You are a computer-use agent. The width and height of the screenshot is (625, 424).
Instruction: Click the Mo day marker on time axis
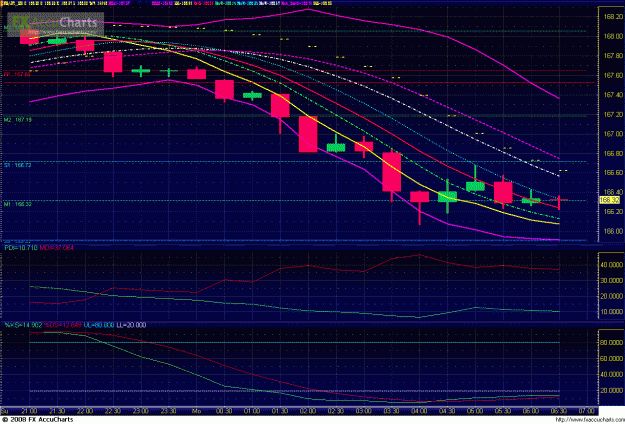click(x=196, y=411)
